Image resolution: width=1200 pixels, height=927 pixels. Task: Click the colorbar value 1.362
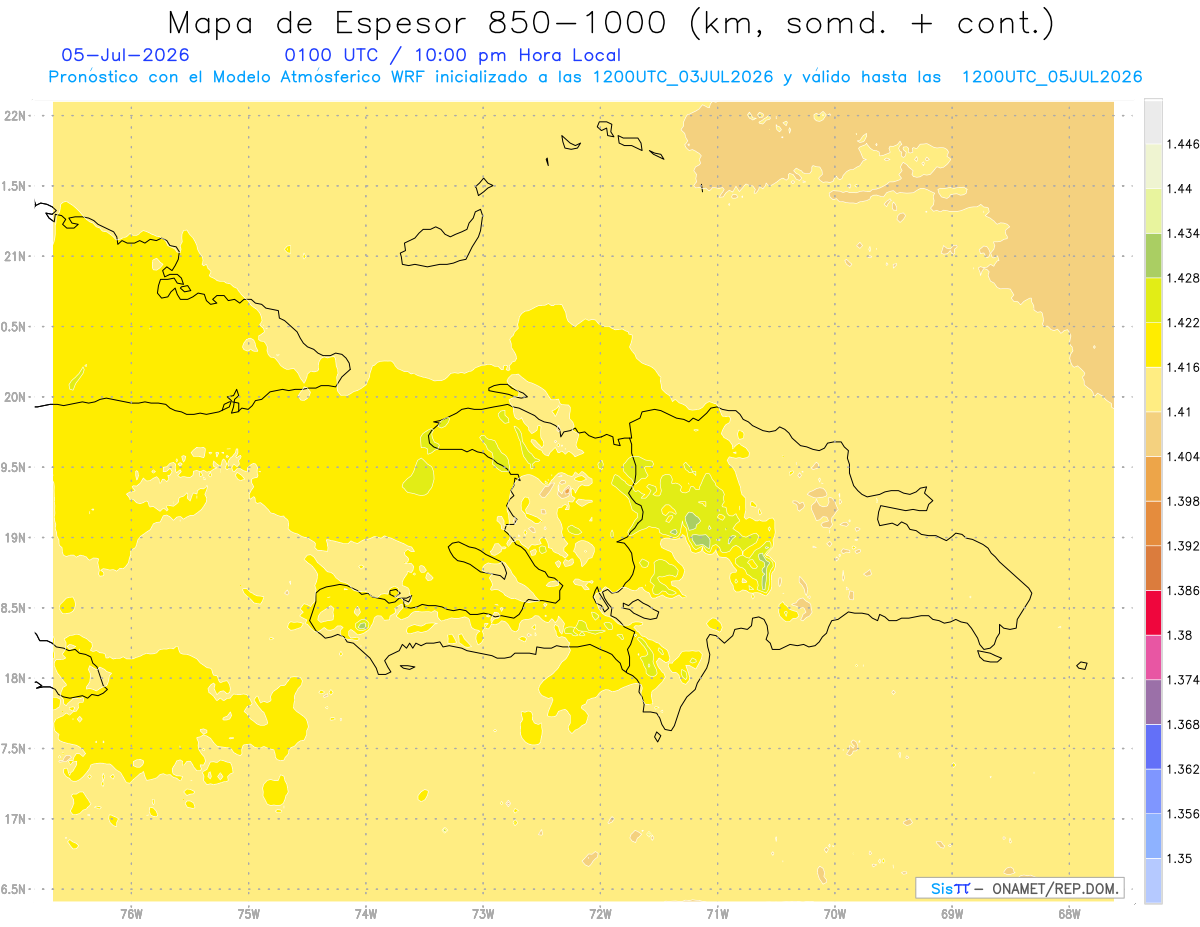pos(1183,769)
